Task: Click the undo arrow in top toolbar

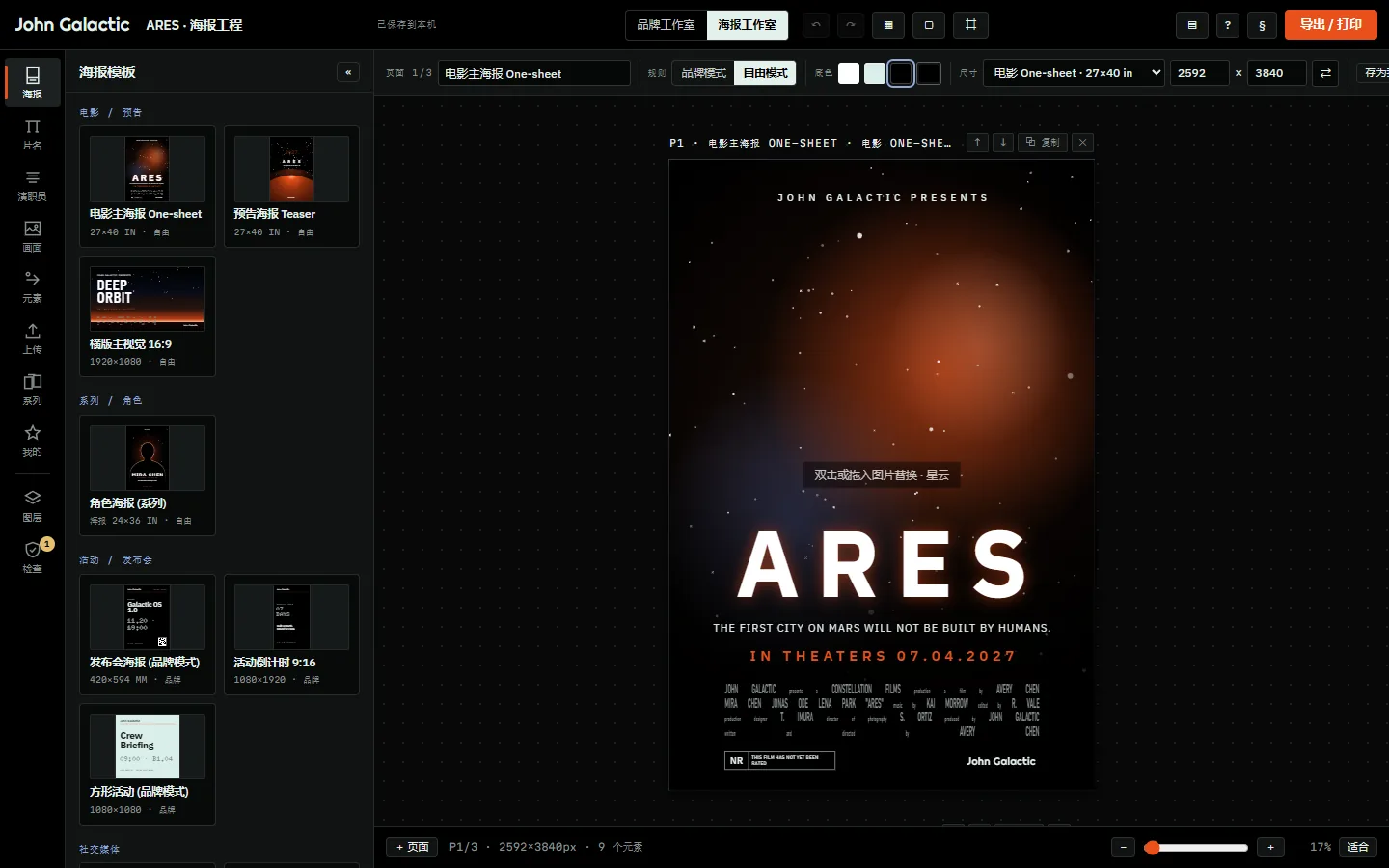Action: (816, 25)
